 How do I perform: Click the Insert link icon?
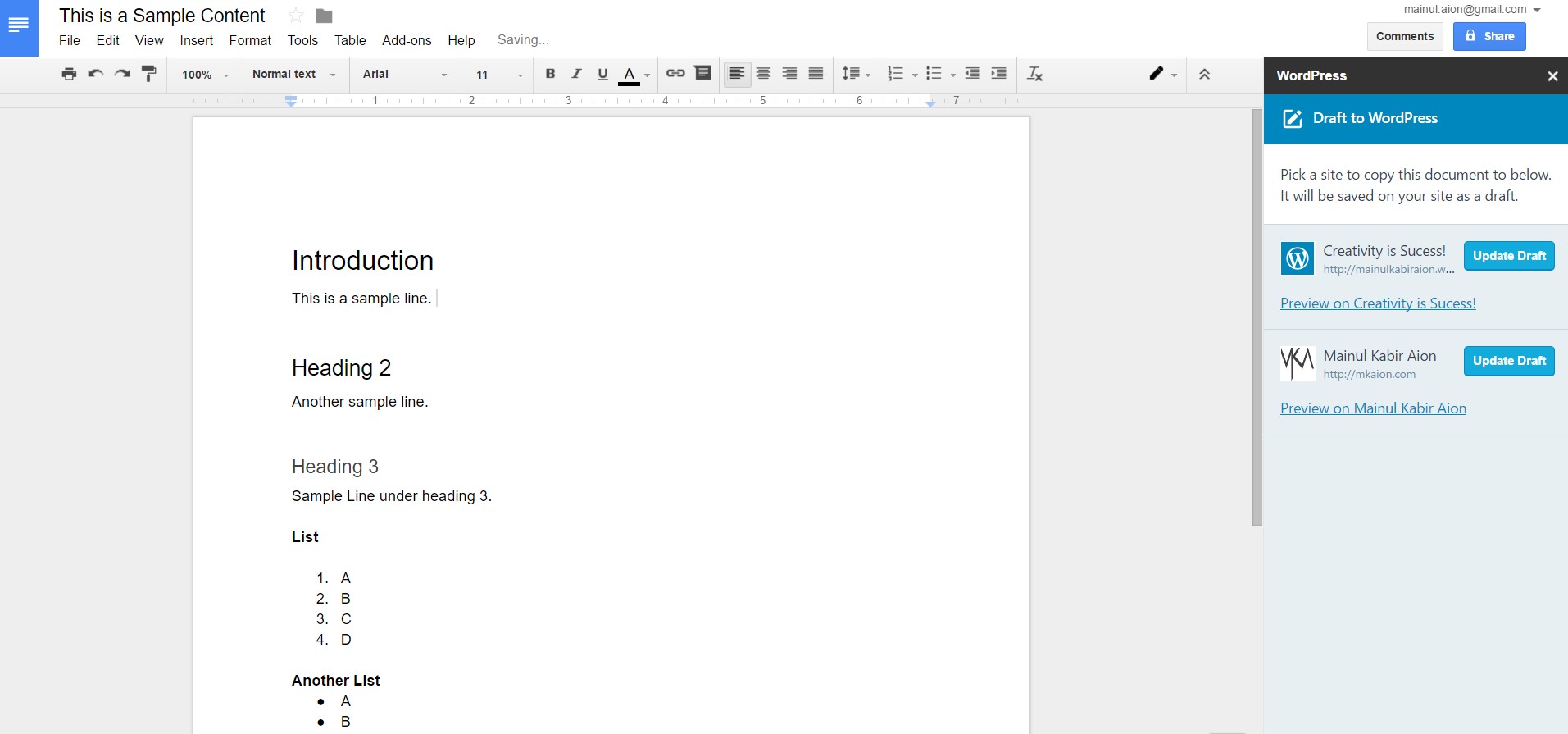point(675,74)
